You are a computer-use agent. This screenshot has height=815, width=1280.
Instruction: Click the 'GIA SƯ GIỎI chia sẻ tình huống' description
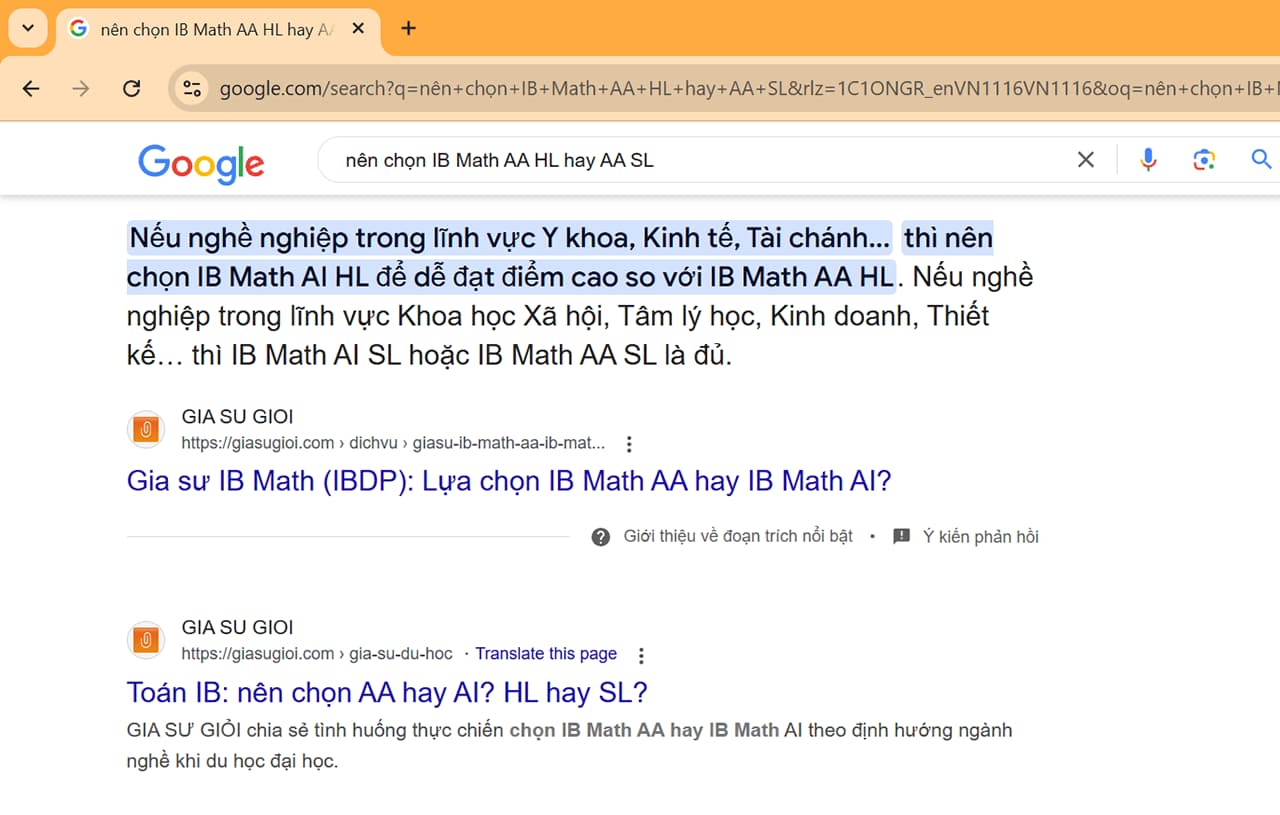[570, 745]
